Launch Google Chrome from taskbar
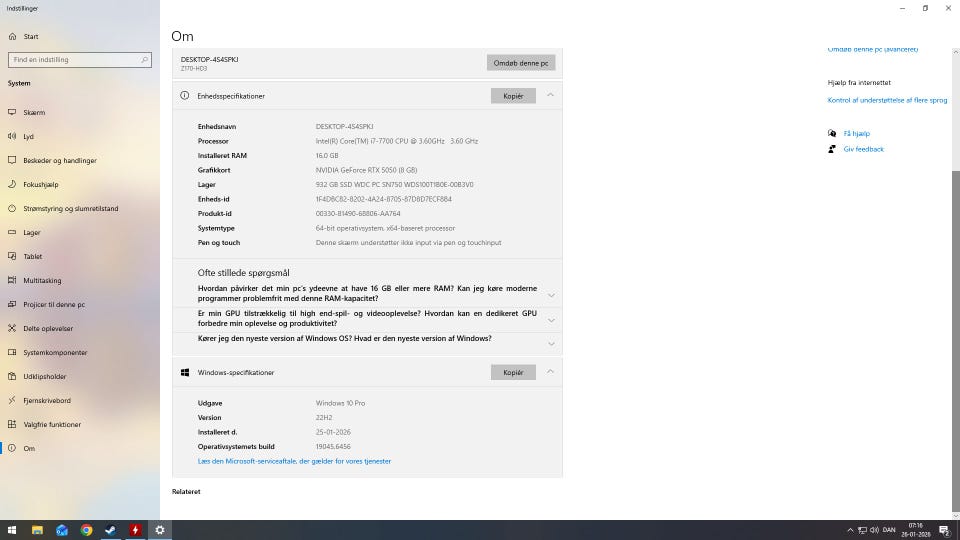Viewport: 960px width, 540px height. point(86,530)
